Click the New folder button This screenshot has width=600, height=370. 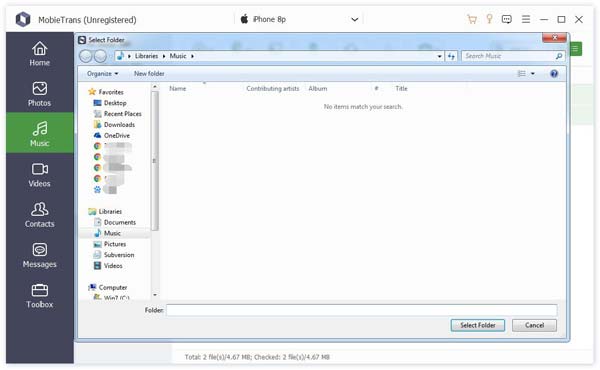(x=149, y=73)
